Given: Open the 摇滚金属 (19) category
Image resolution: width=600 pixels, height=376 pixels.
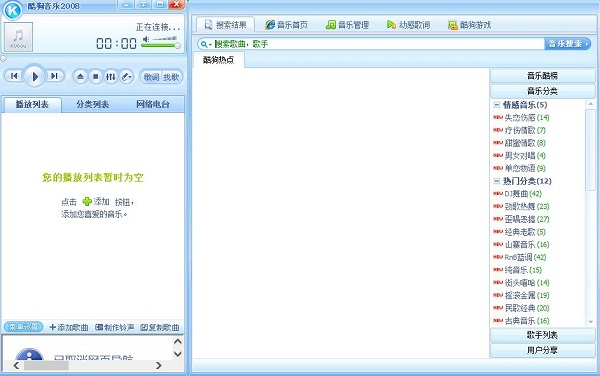Looking at the screenshot, I should click(x=527, y=295).
